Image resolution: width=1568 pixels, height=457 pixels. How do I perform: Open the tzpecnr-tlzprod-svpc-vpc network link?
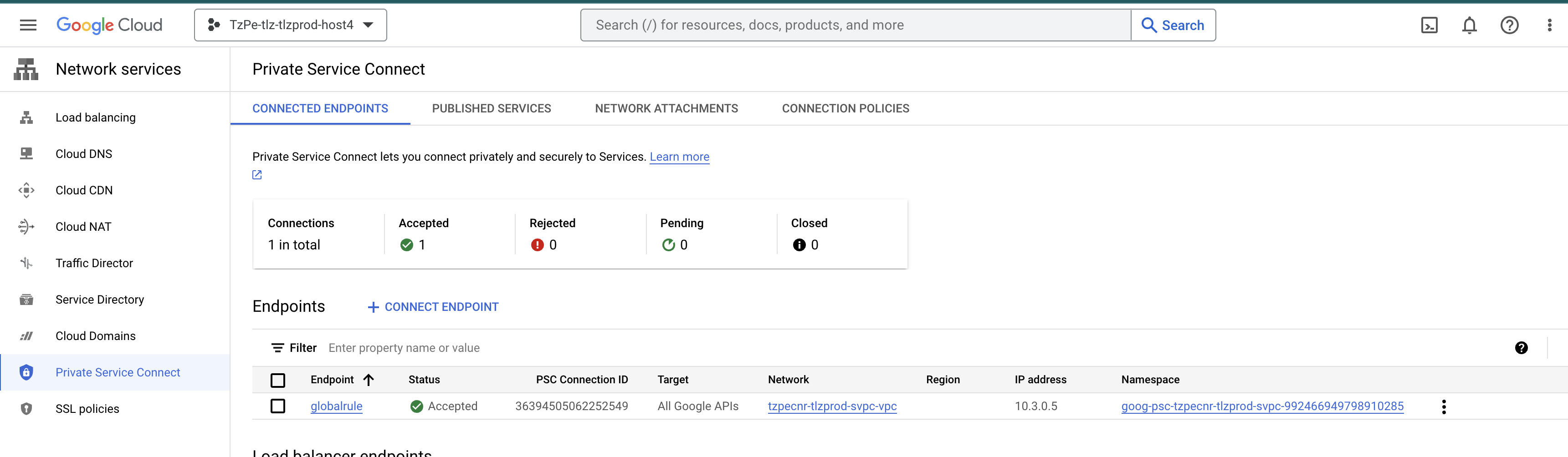pyautogui.click(x=832, y=406)
